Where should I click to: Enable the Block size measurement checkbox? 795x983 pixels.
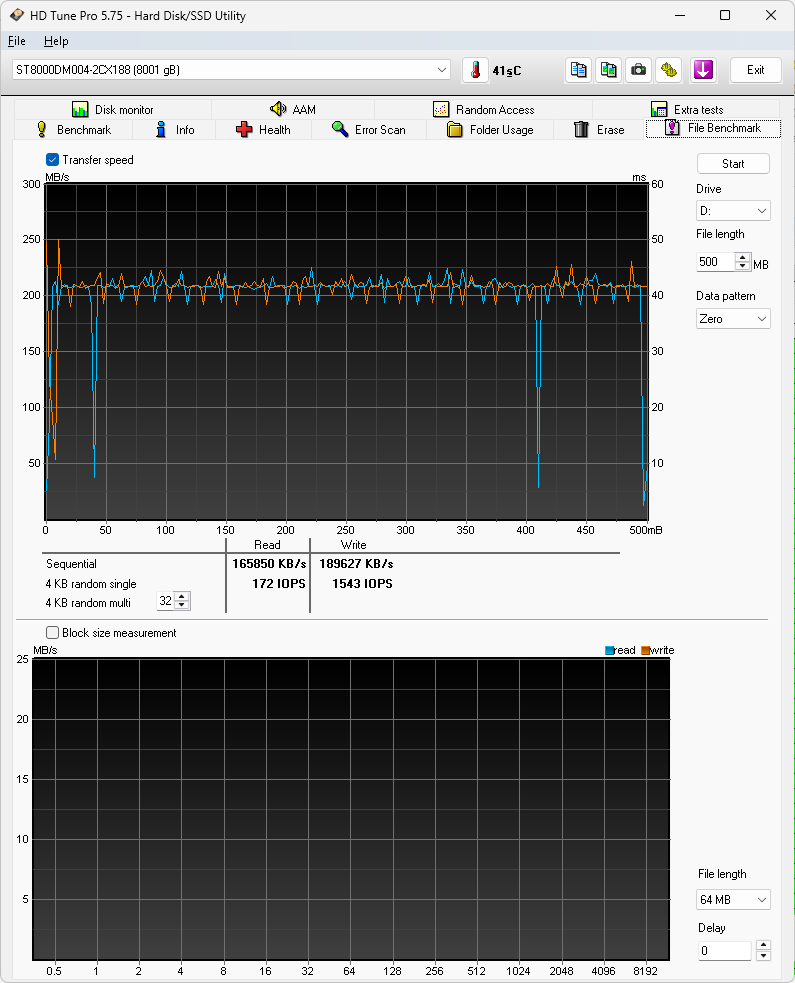(x=53, y=633)
